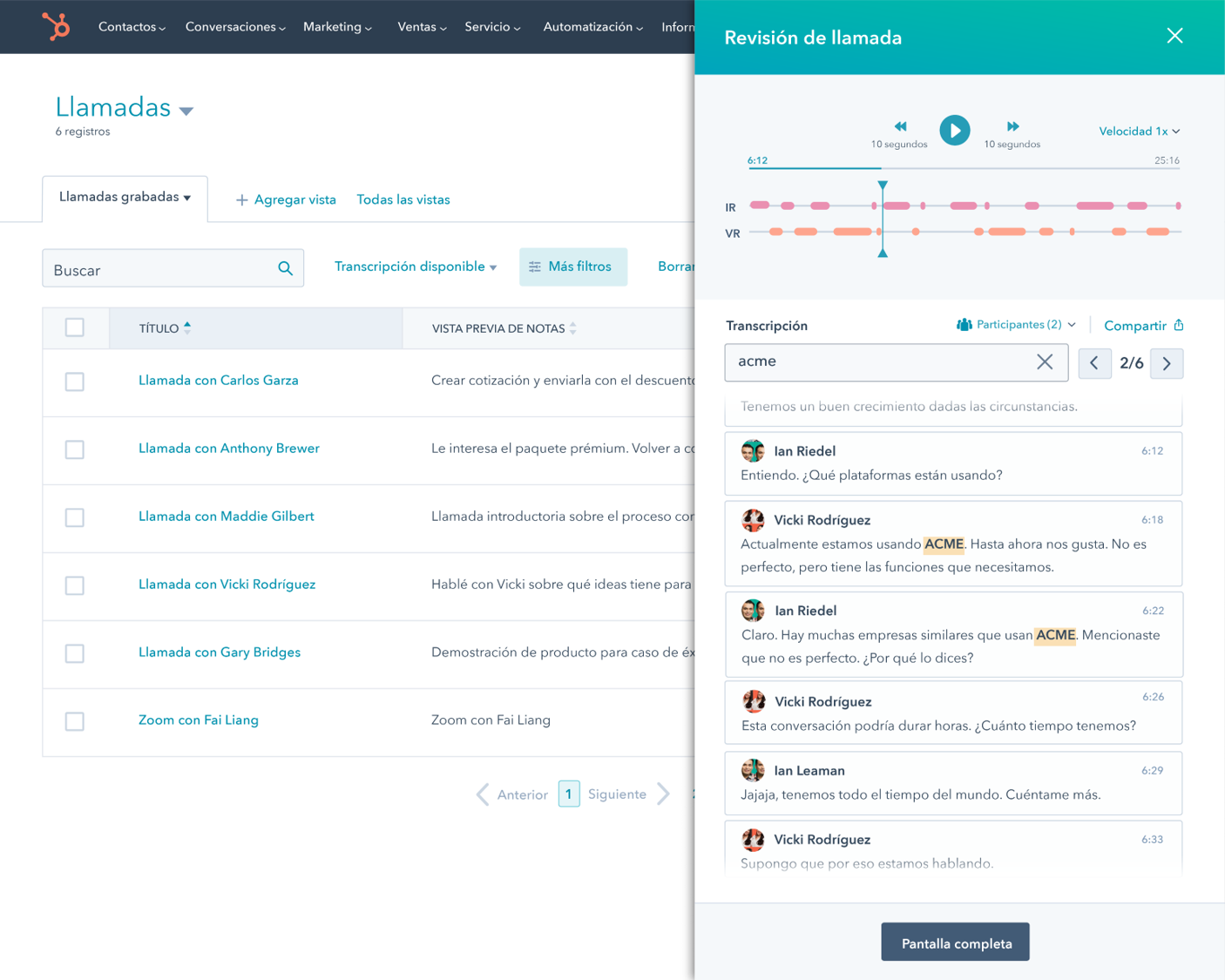Sort by VISTA PREVIA DE NOTAS arrows

coord(572,328)
